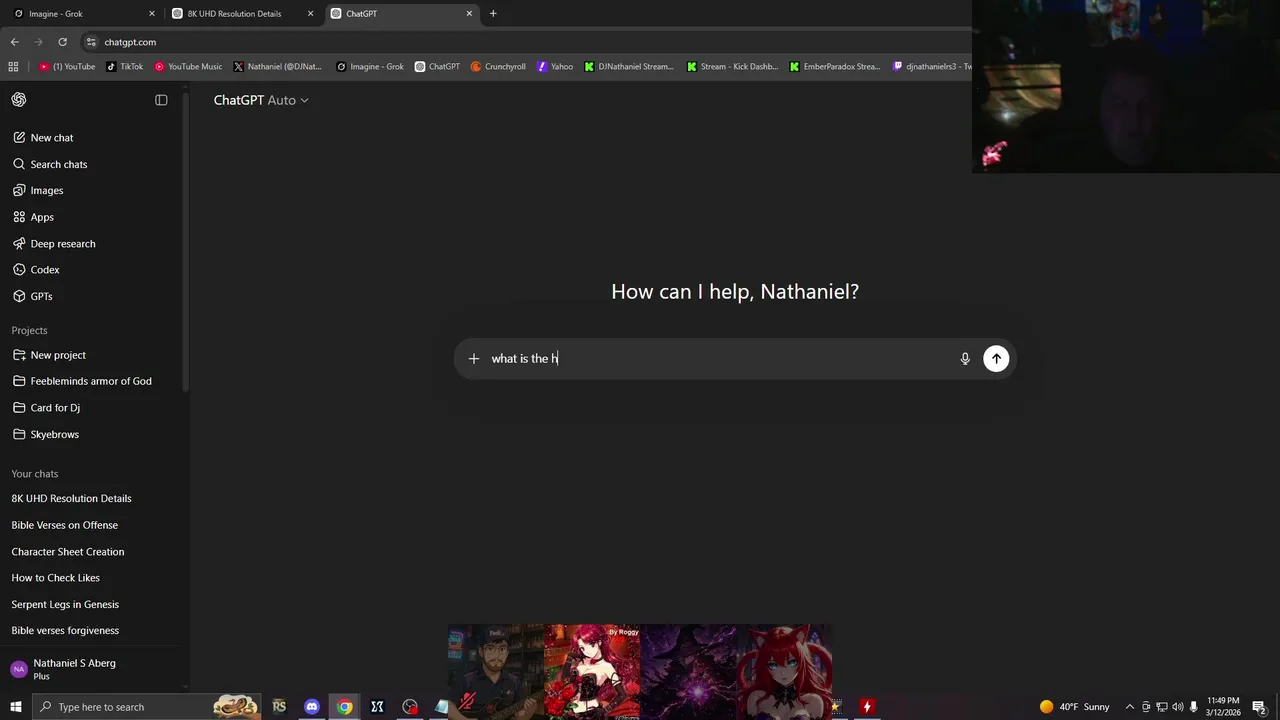Screen dimensions: 1280x720
Task: Click the taskbar Type here to search box
Action: tap(146, 707)
